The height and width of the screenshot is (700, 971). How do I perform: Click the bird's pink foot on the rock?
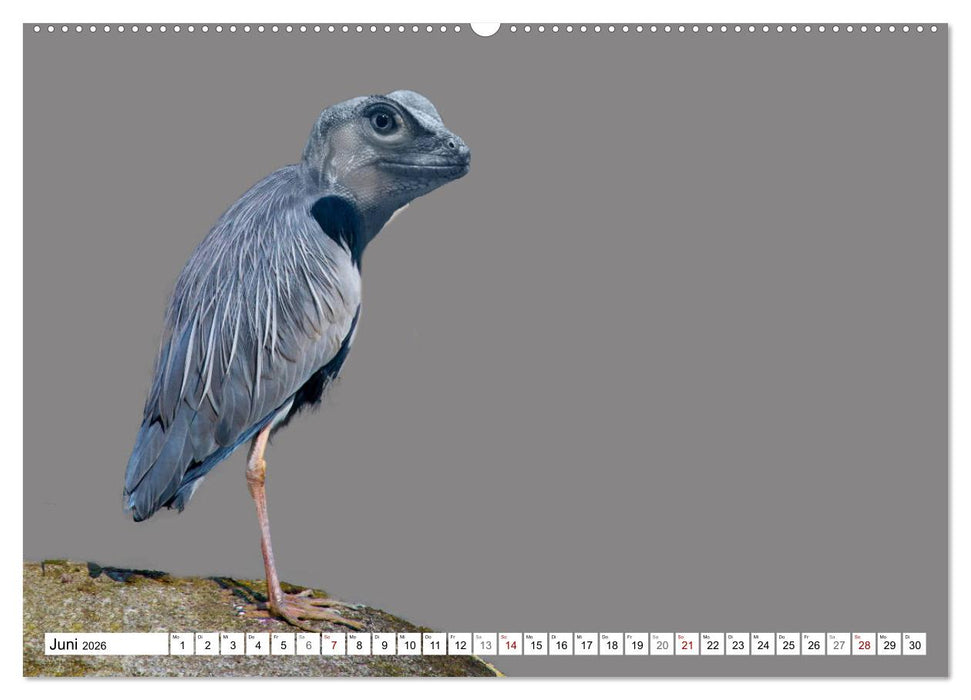point(305,607)
